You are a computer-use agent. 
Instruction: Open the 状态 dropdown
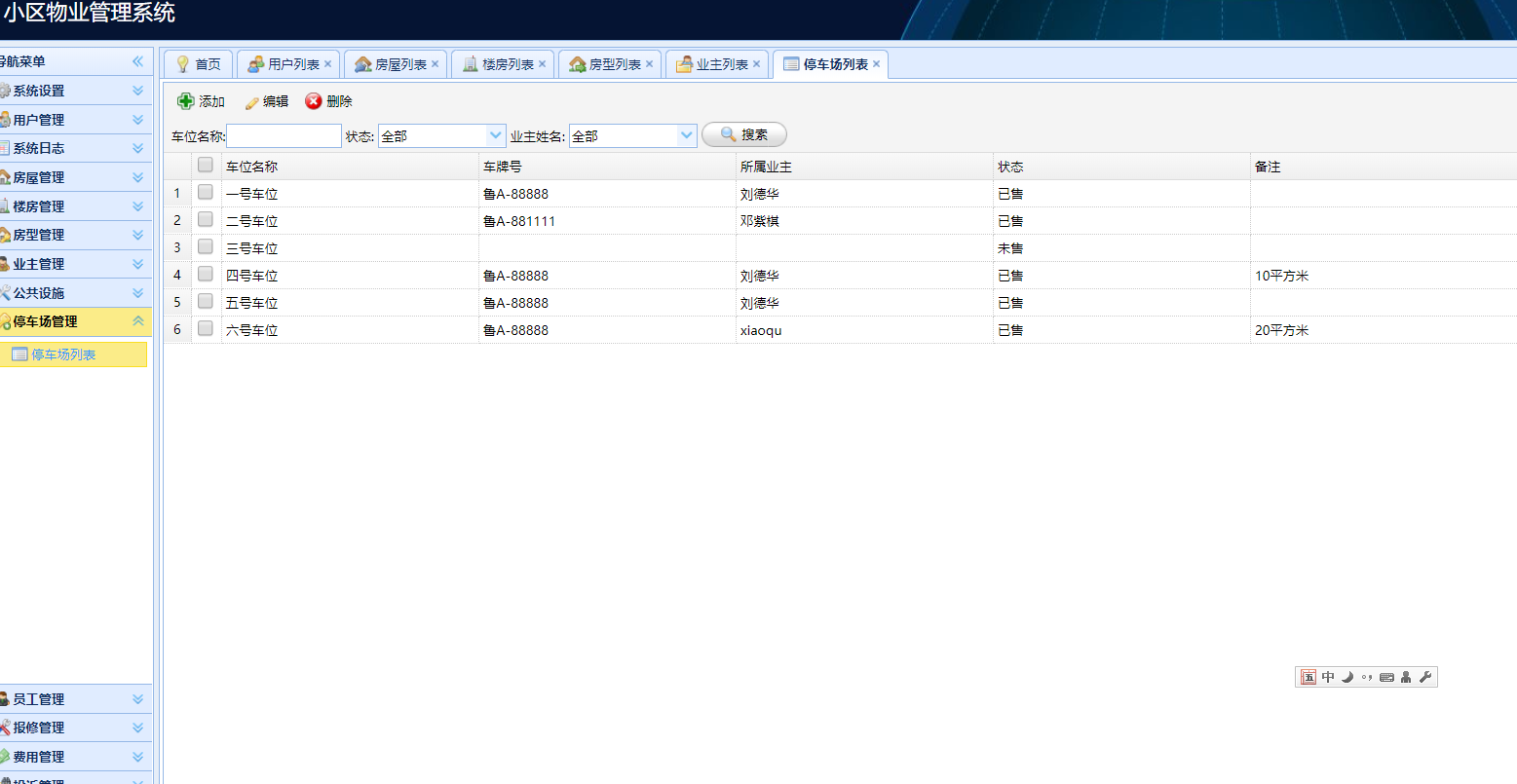click(496, 135)
